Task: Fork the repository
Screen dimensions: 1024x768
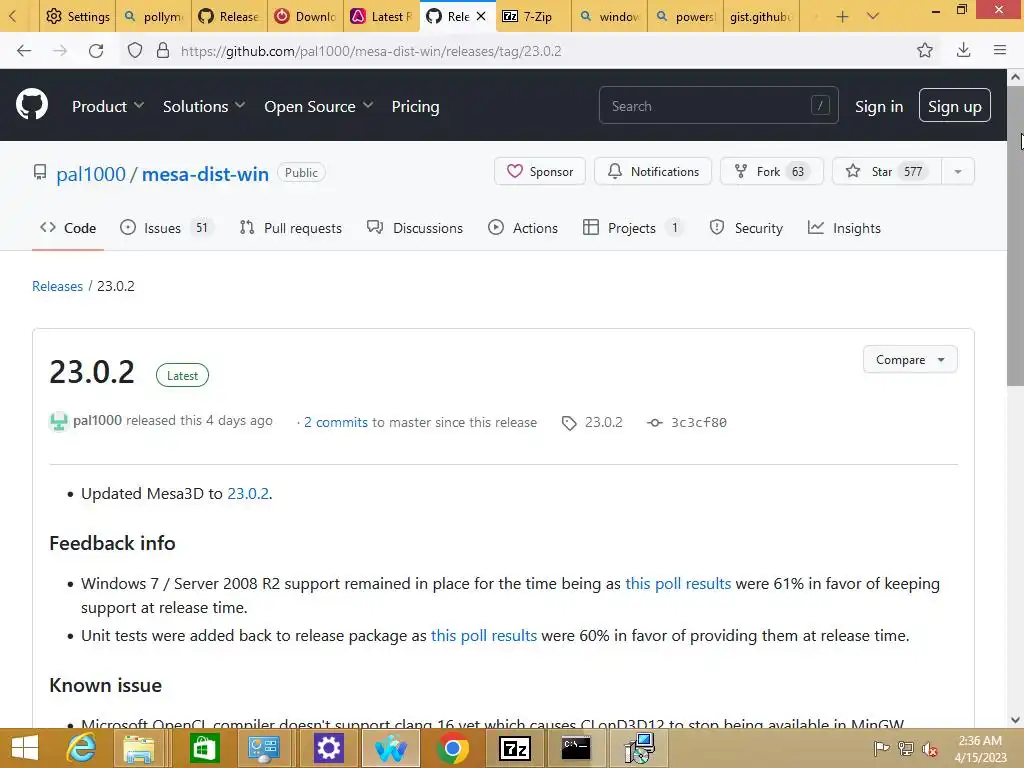Action: point(771,171)
